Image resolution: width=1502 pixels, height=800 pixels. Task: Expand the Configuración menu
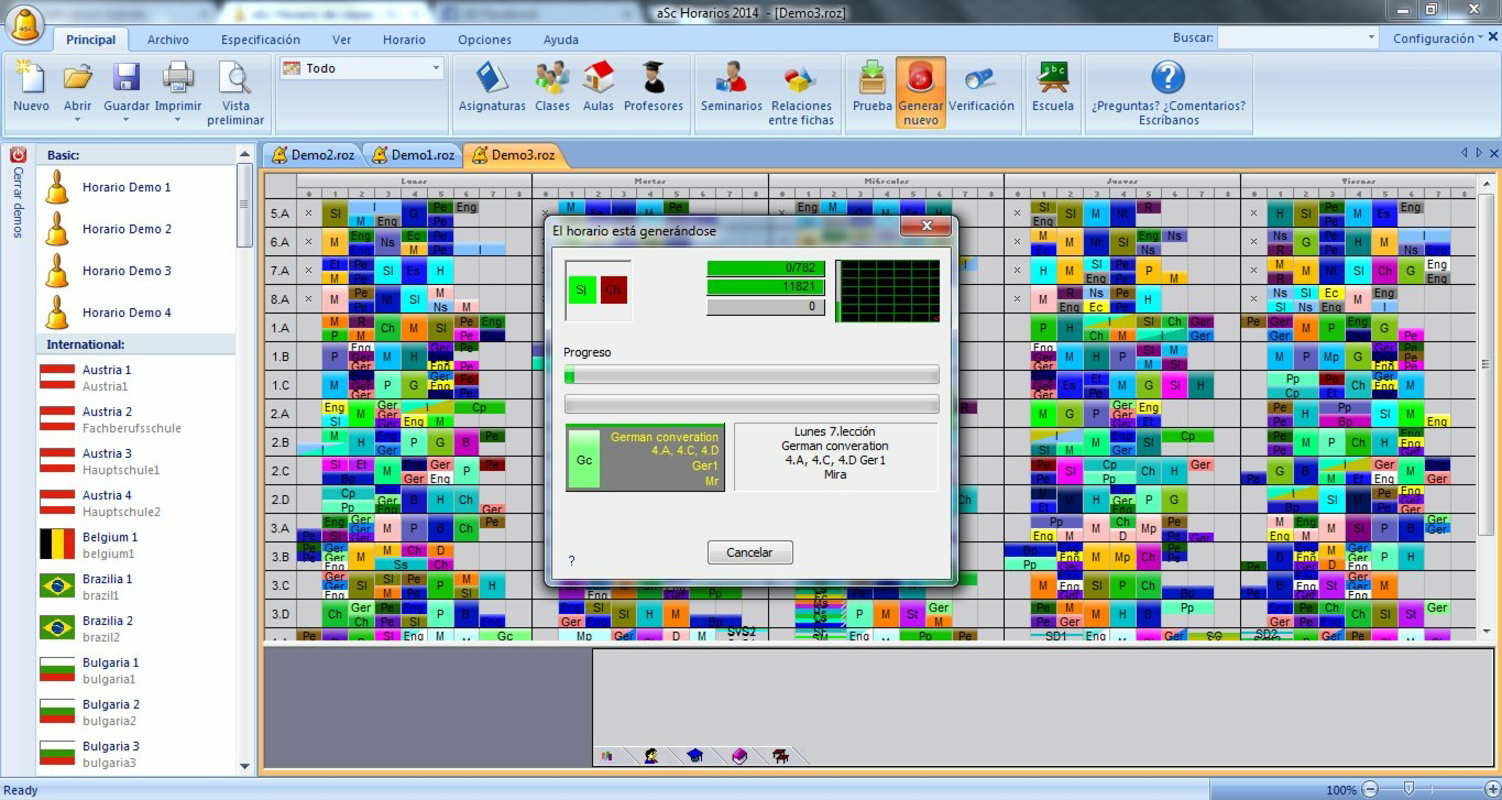(1438, 38)
